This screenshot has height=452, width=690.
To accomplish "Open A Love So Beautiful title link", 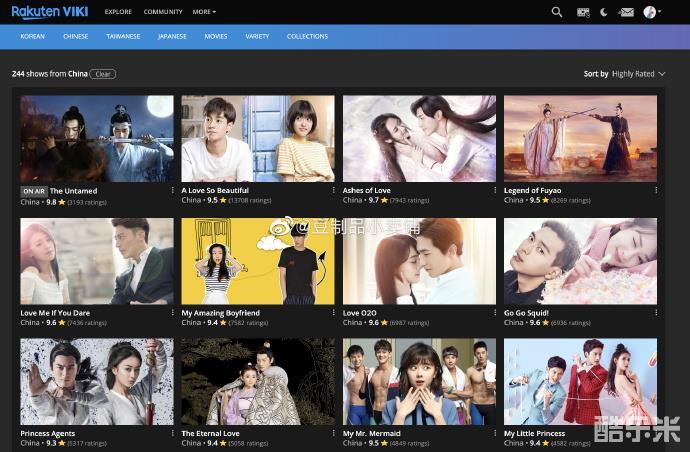I will pyautogui.click(x=215, y=191).
